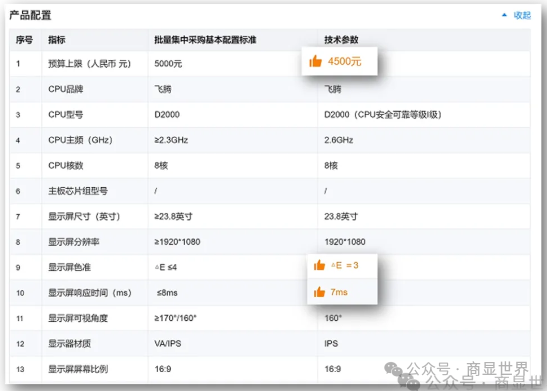Screen dimensions: 547x391
Task: Click the 23.8英寸 technical parameter
Action: (x=341, y=217)
